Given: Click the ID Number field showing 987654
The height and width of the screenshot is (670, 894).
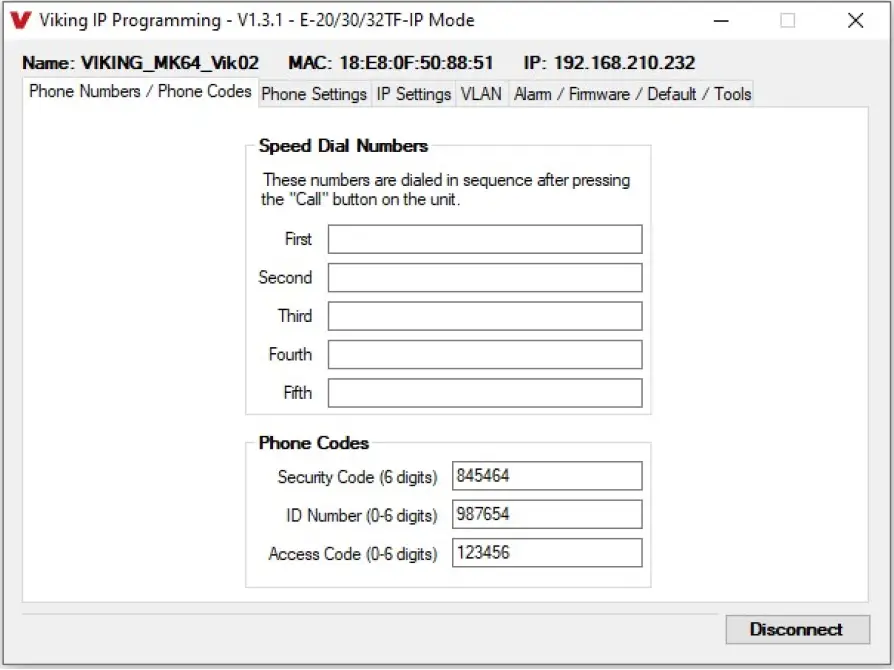Looking at the screenshot, I should tap(547, 514).
